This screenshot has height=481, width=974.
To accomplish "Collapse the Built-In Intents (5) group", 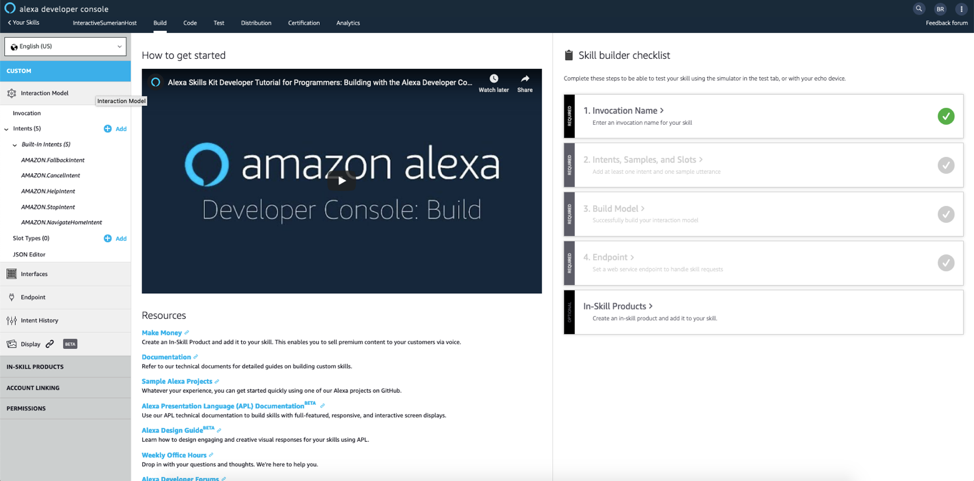I will point(15,145).
